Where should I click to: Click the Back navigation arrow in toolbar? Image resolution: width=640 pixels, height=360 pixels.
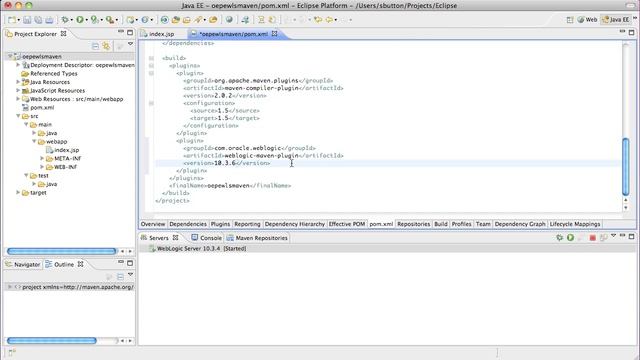pos(329,20)
